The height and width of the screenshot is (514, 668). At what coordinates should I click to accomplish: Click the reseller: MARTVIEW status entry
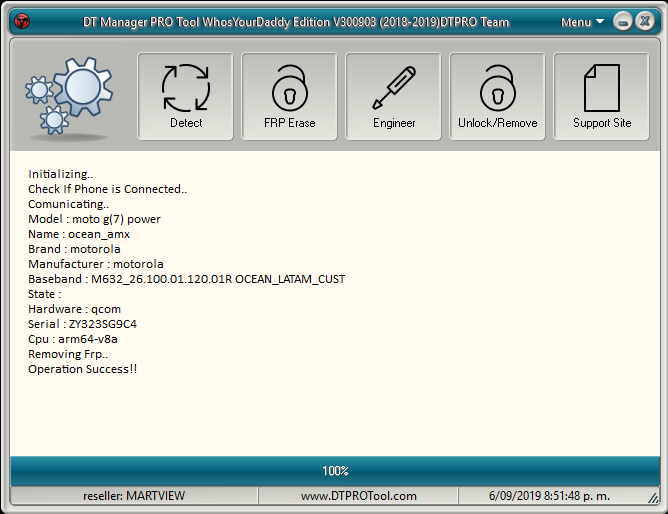(134, 496)
